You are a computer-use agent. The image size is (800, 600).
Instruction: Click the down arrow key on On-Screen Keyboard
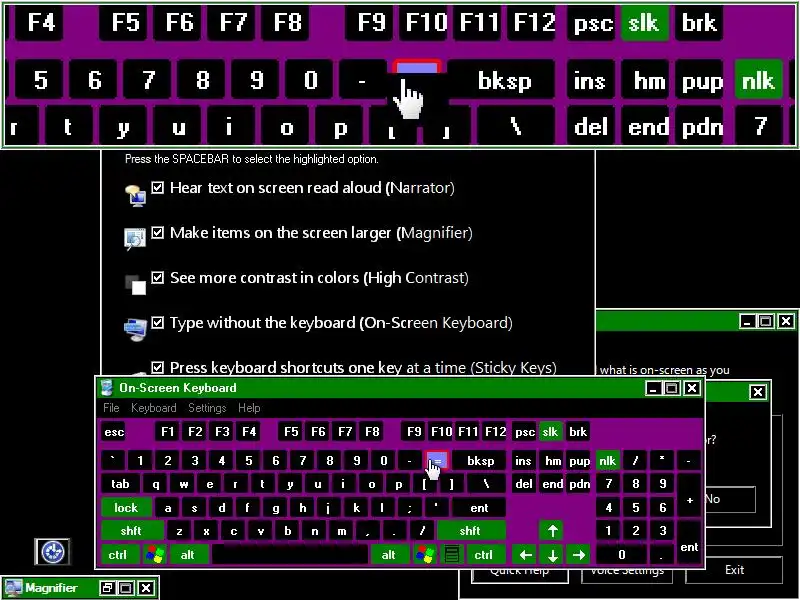point(552,554)
